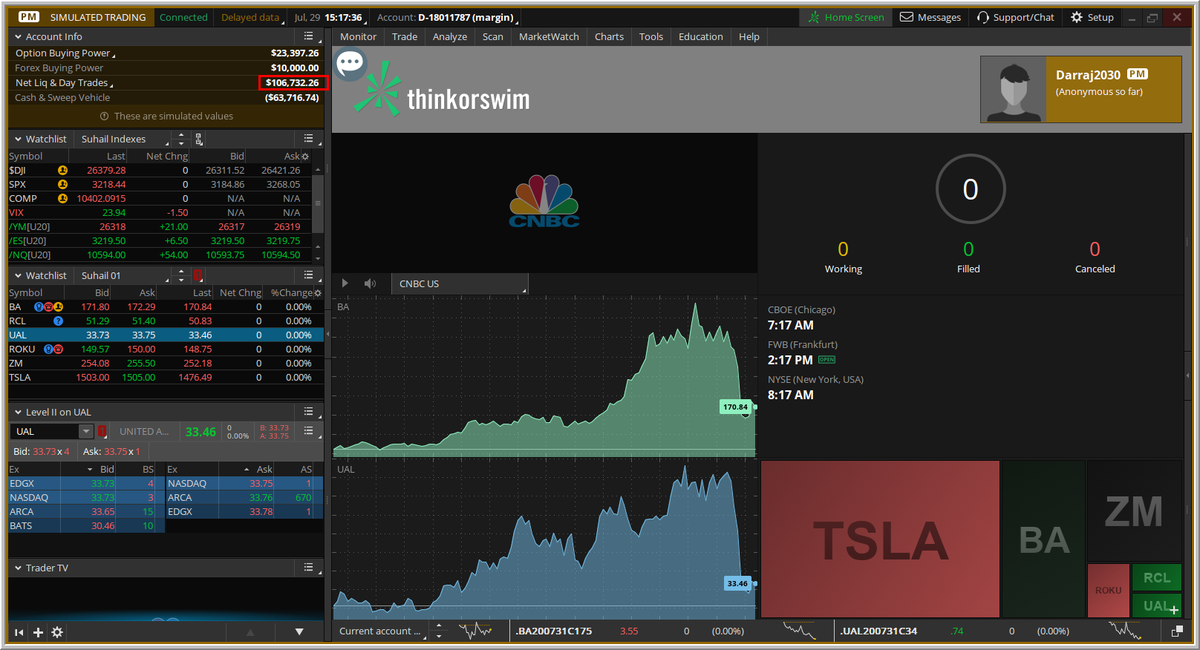Collapse Level II on UAL section

coord(17,412)
